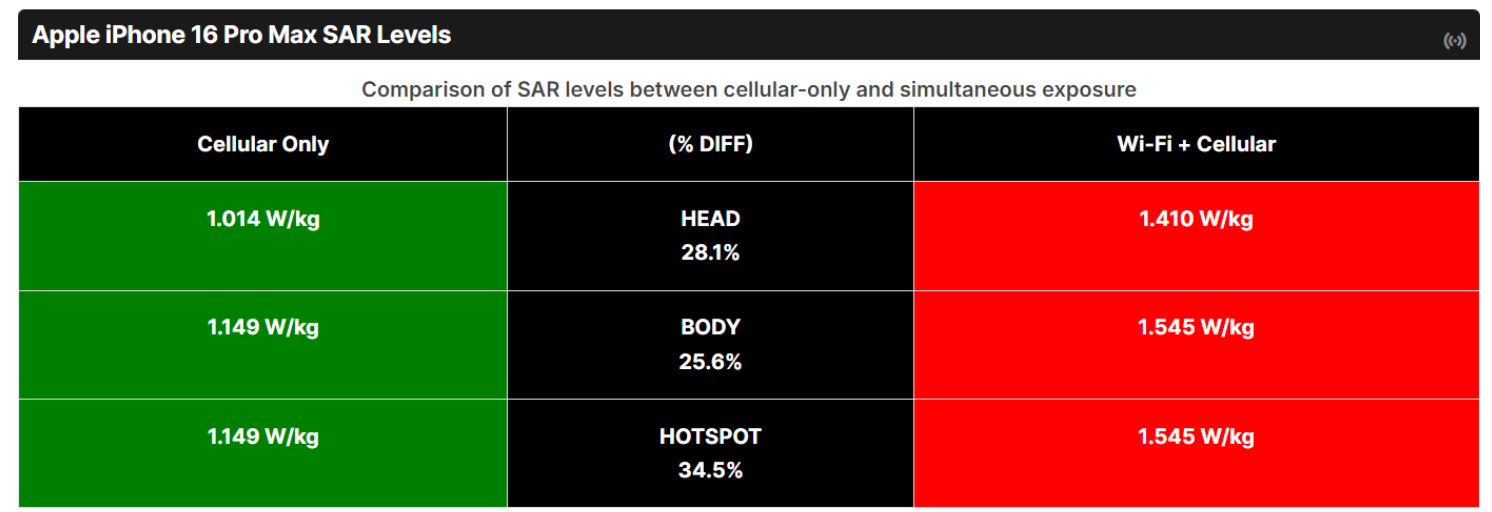Image resolution: width=1492 pixels, height=512 pixels.
Task: Click the 28.1% difference value
Action: (x=710, y=253)
